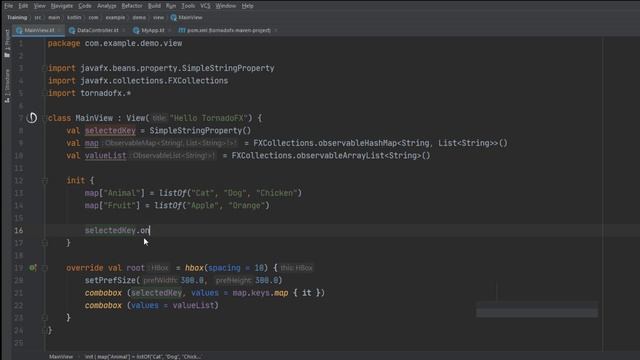
Task: Click the gutter icon beside class MainView
Action: click(32, 118)
